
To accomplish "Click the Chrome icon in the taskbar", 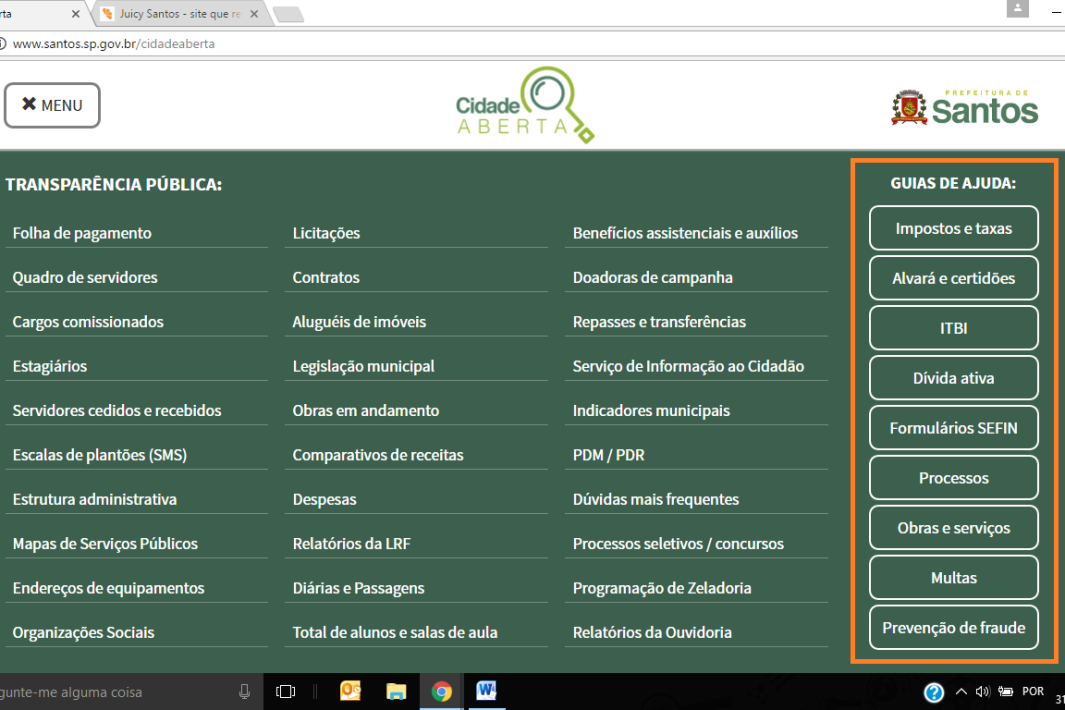I will 441,691.
